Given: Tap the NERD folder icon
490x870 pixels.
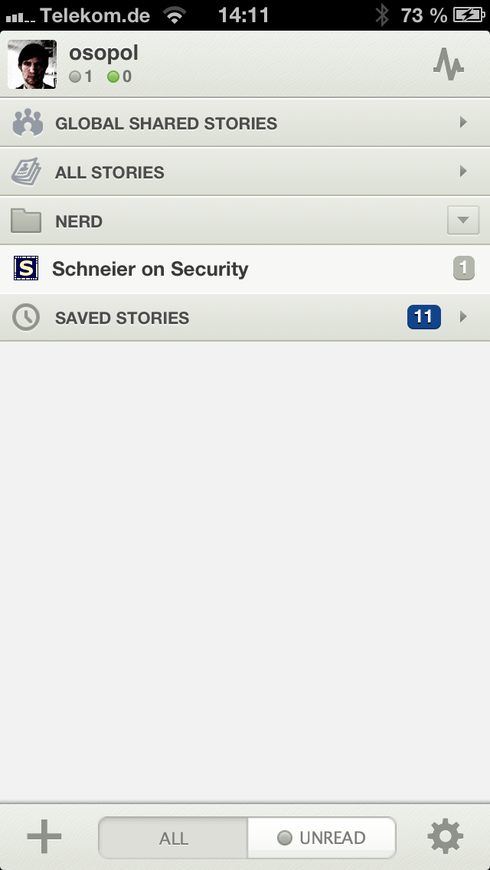Looking at the screenshot, I should 26,221.
